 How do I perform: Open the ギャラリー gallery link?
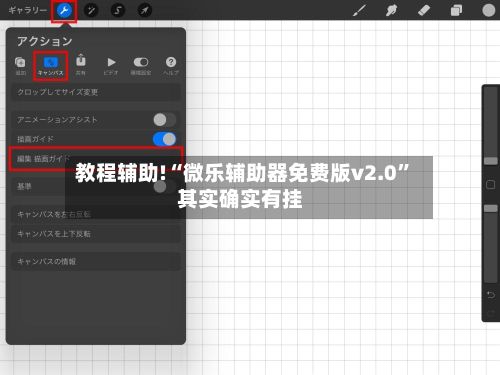tap(27, 10)
